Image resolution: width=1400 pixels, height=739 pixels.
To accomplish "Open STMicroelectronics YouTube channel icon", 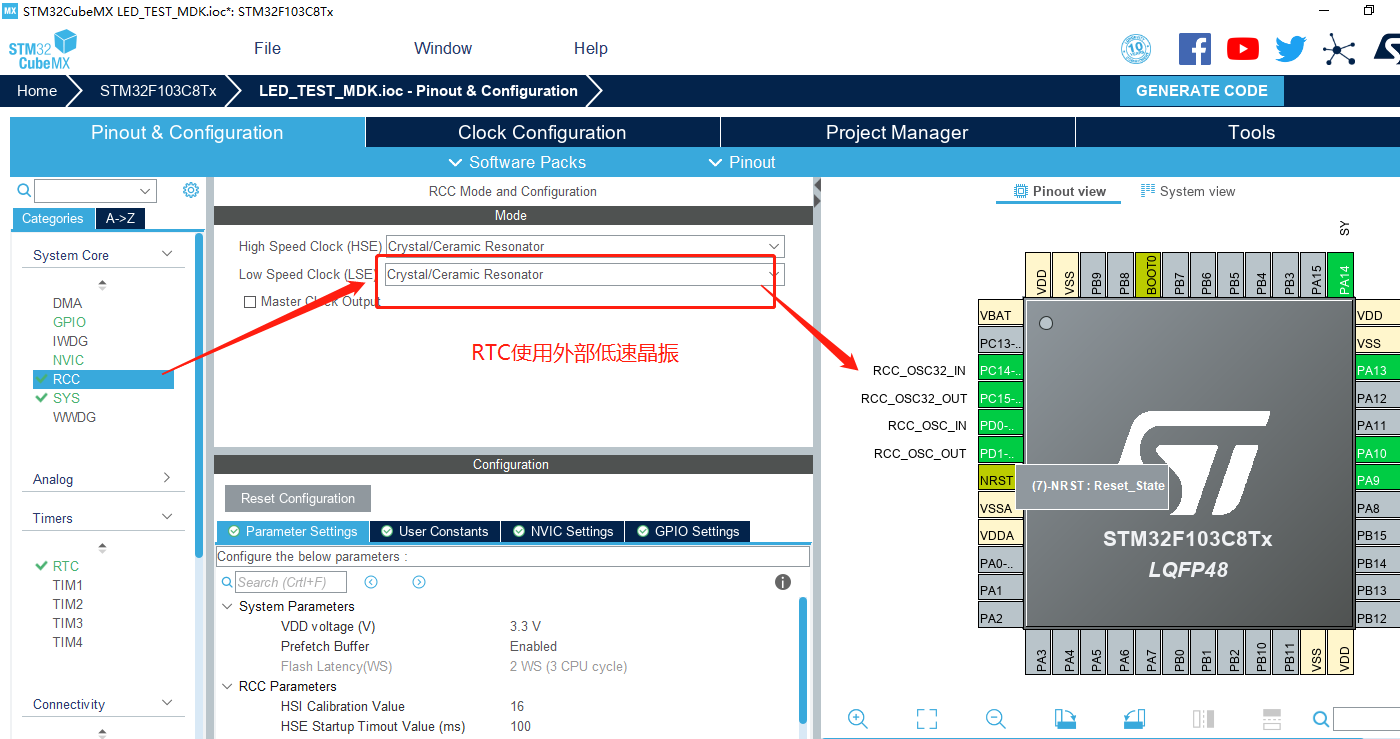I will [1242, 48].
